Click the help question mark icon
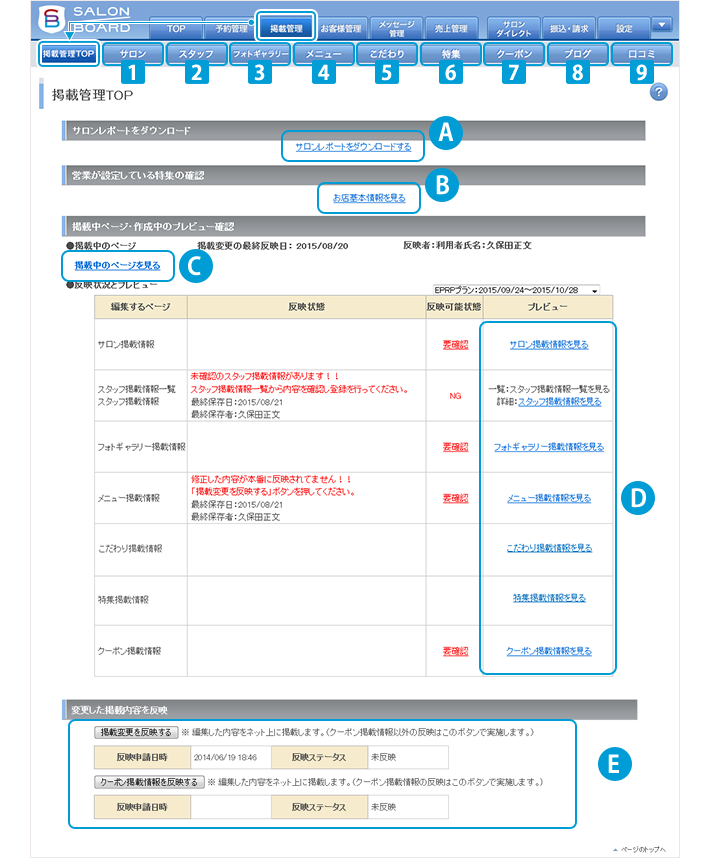The width and height of the screenshot is (710, 858). pos(658,92)
